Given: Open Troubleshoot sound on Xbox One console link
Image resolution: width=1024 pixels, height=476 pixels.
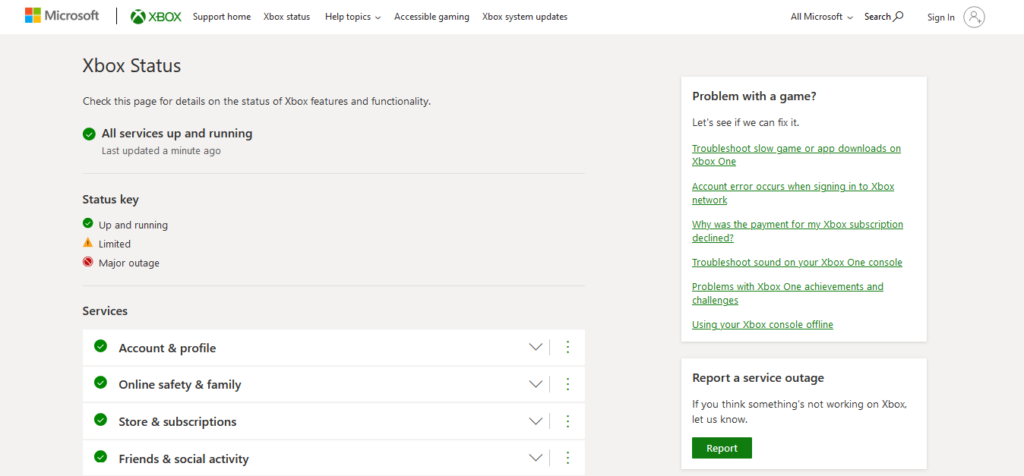Looking at the screenshot, I should tap(797, 262).
